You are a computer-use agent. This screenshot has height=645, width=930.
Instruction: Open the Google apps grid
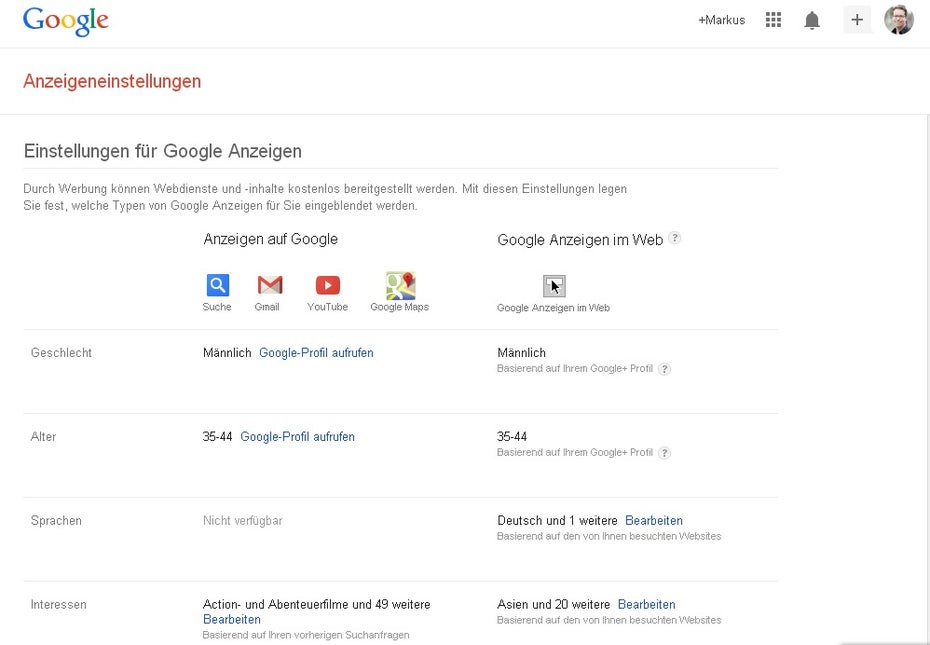tap(773, 20)
